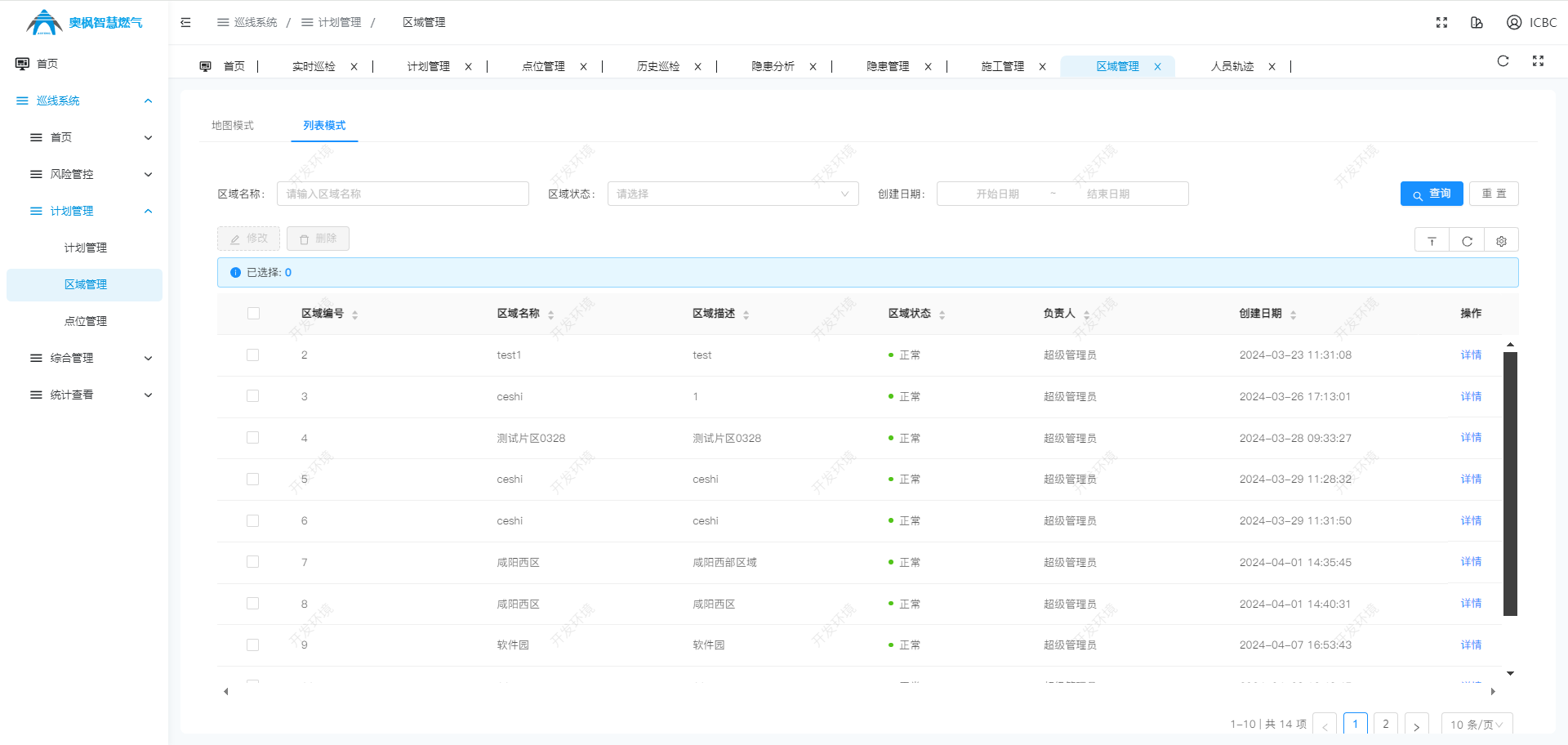The width and height of the screenshot is (1568, 745).
Task: Click the 奥枫智慧燃气 logo
Action: click(x=84, y=22)
